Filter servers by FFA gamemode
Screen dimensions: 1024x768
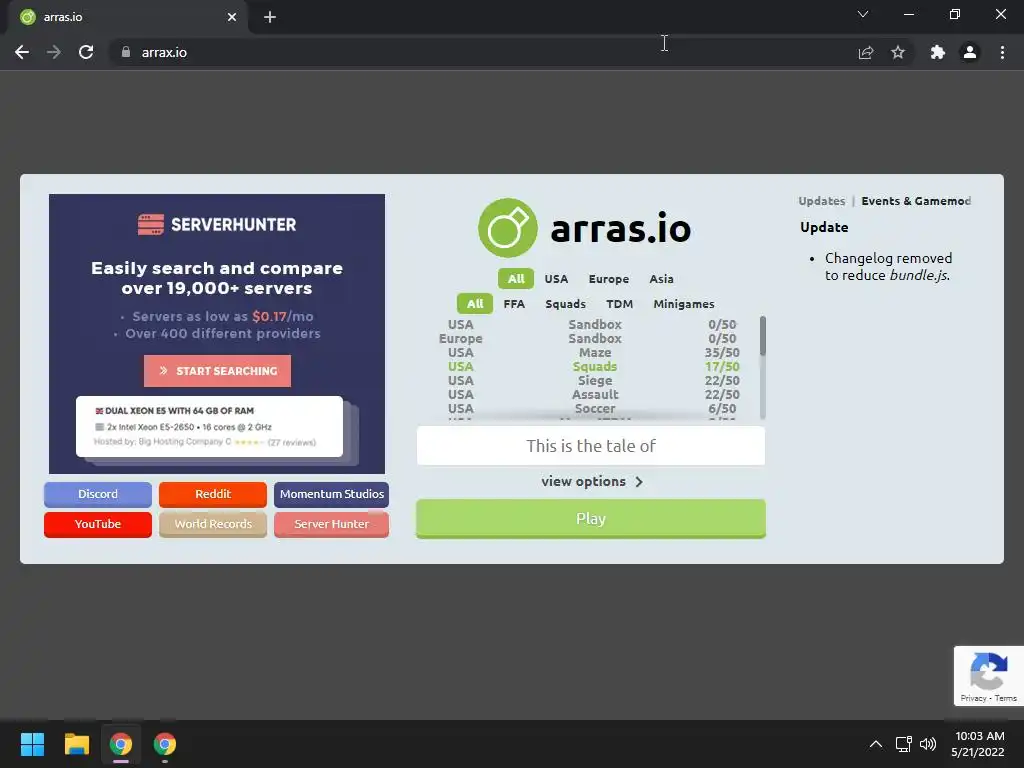tap(514, 304)
